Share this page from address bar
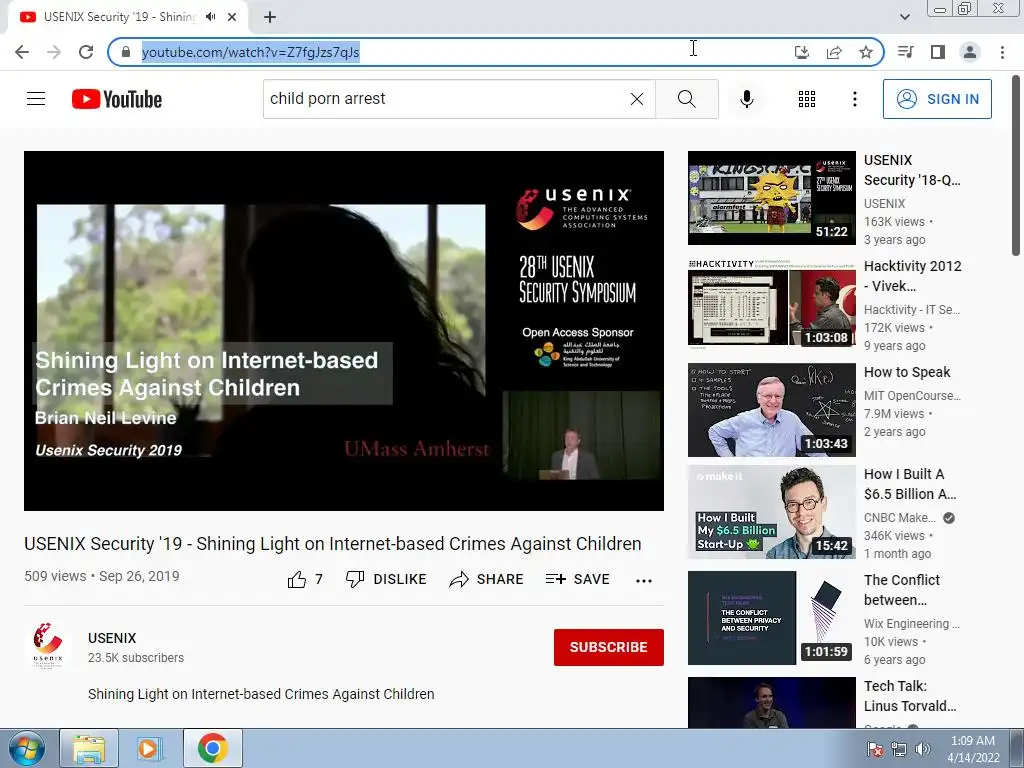This screenshot has width=1024, height=768. [x=834, y=52]
